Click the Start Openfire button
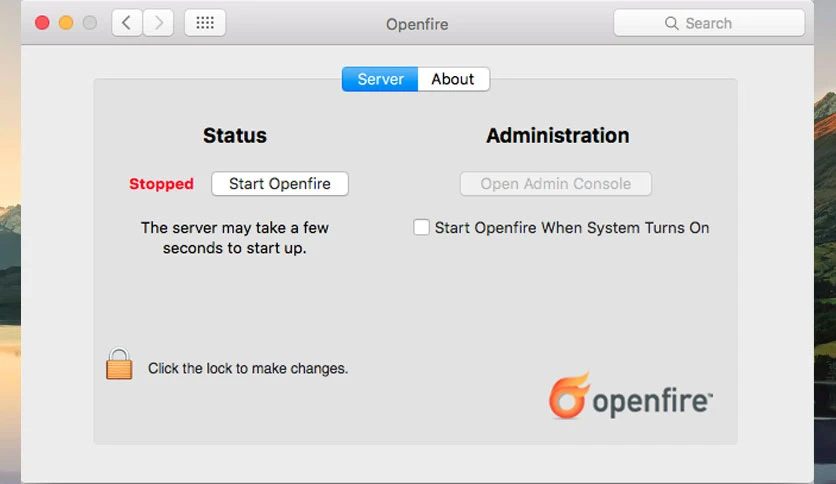Image resolution: width=836 pixels, height=484 pixels. pos(280,184)
